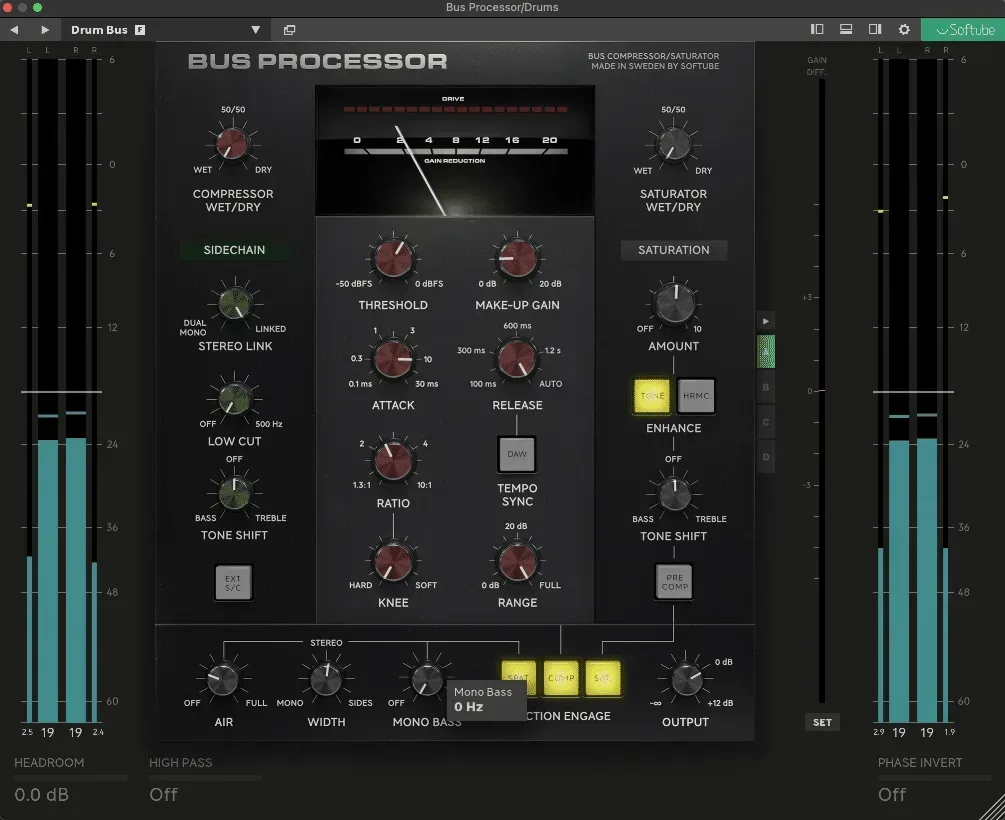The height and width of the screenshot is (820, 1005).
Task: Open the preset window icon in toolbar
Action: 290,29
